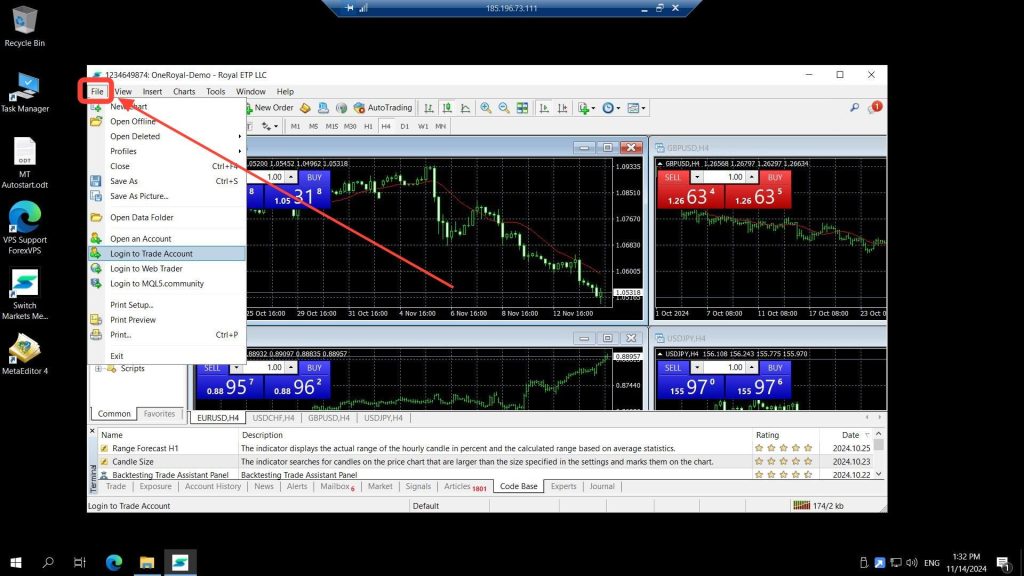The height and width of the screenshot is (576, 1024).
Task: Choose Open Data Folder
Action: tap(167, 217)
